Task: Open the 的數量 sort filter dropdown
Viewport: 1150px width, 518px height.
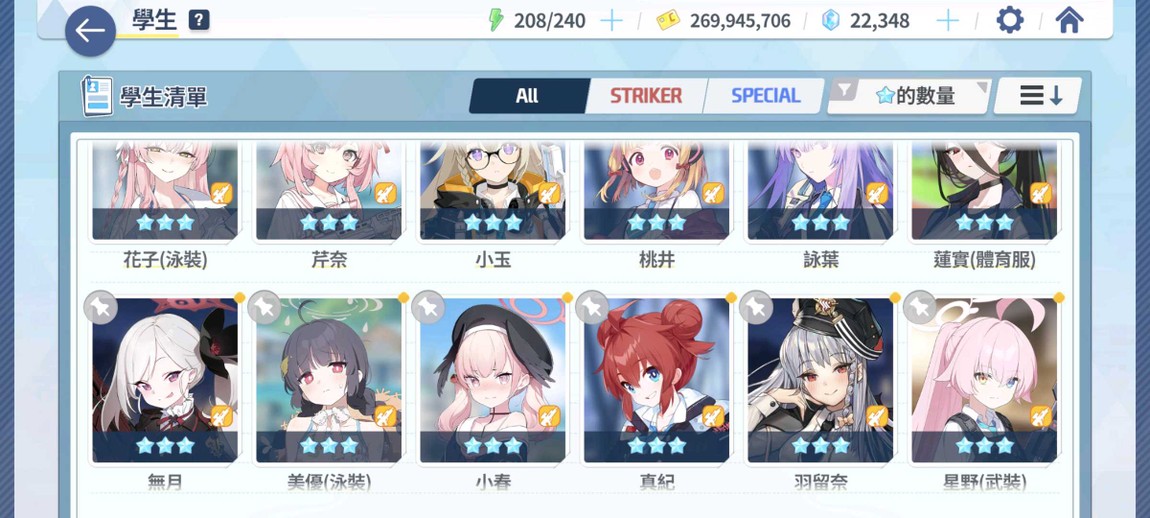Action: tap(909, 95)
